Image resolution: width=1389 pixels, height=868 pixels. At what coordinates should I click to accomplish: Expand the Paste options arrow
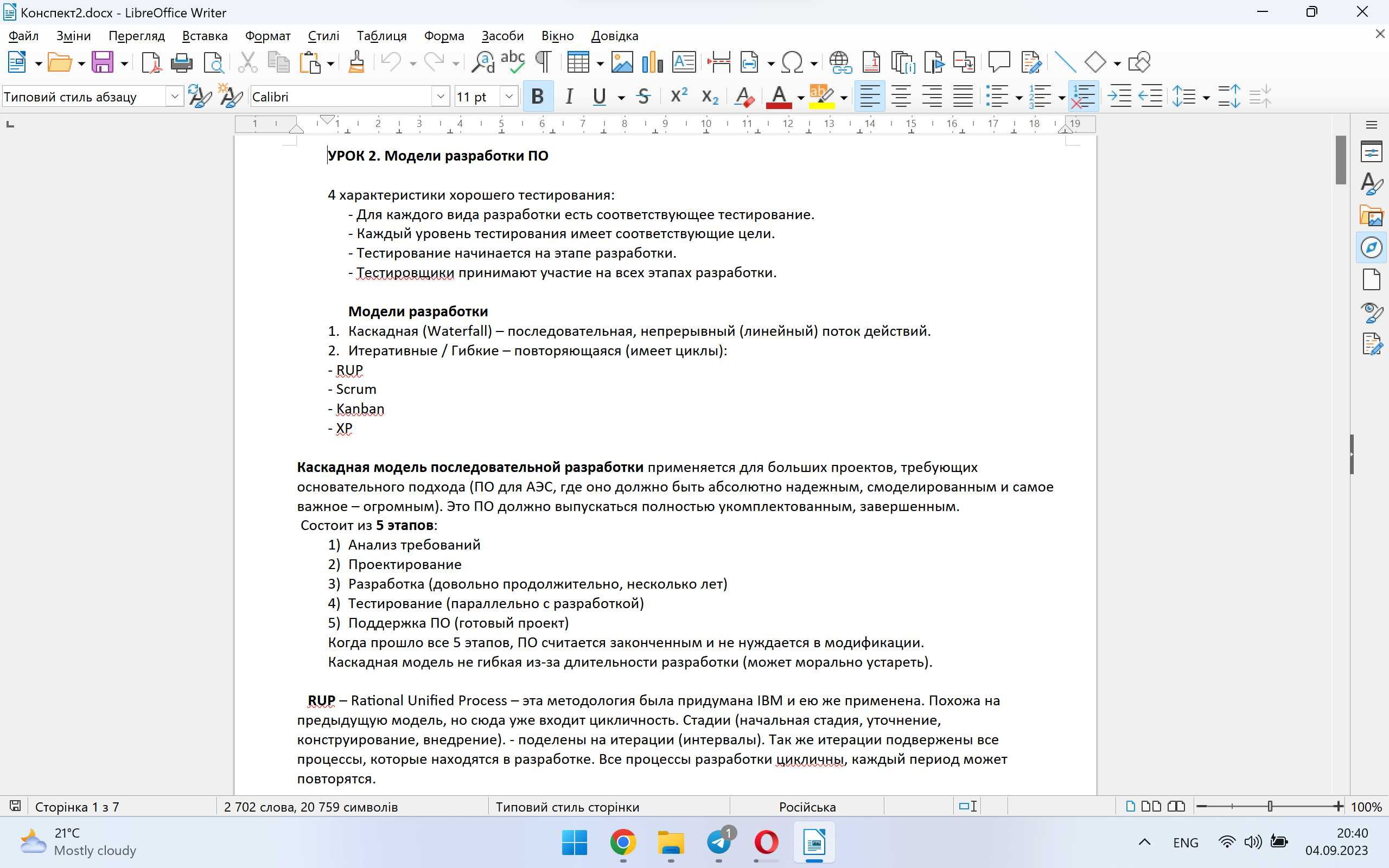[330, 63]
